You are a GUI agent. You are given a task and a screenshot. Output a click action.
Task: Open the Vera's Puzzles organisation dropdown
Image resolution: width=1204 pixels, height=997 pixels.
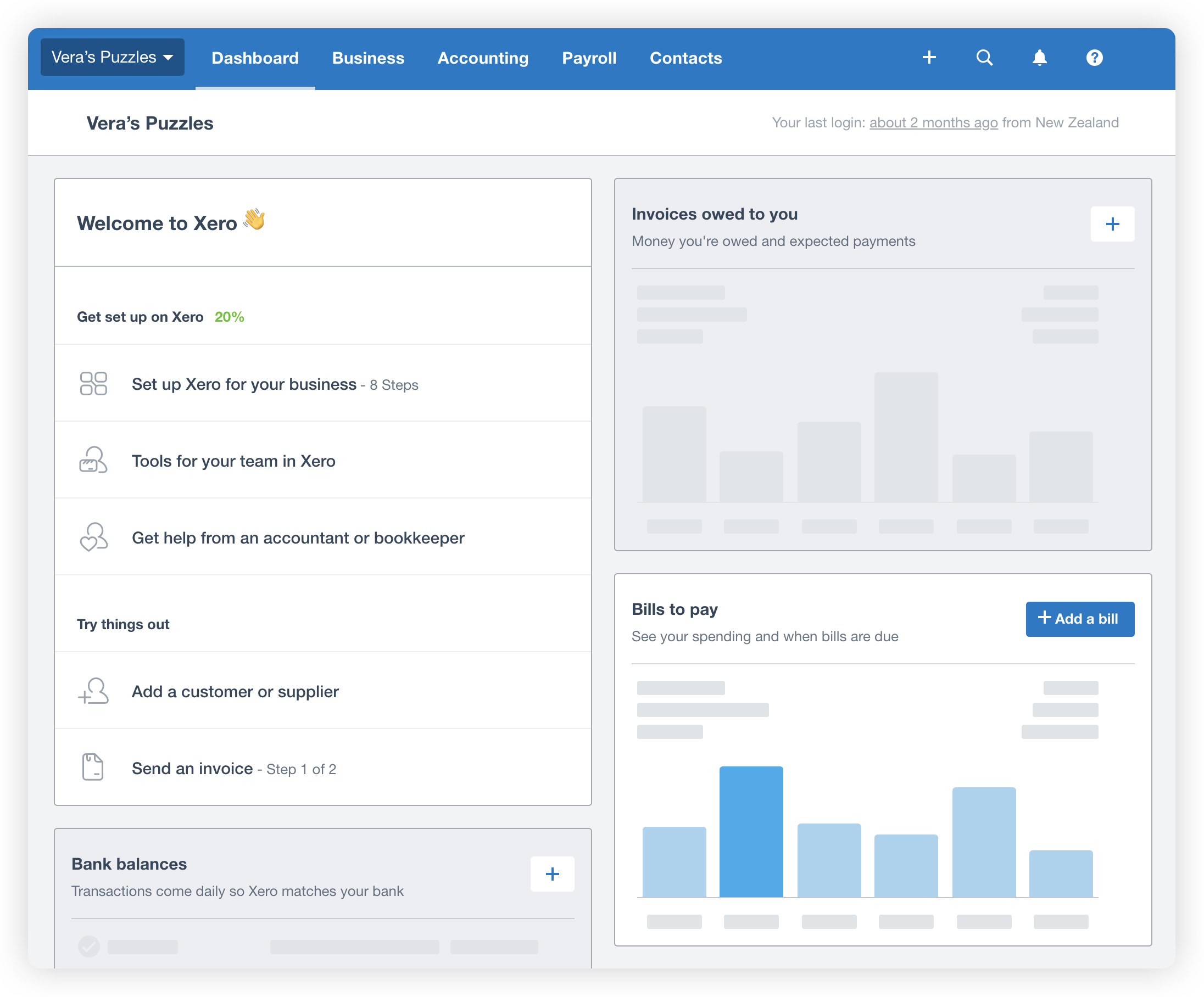tap(112, 57)
